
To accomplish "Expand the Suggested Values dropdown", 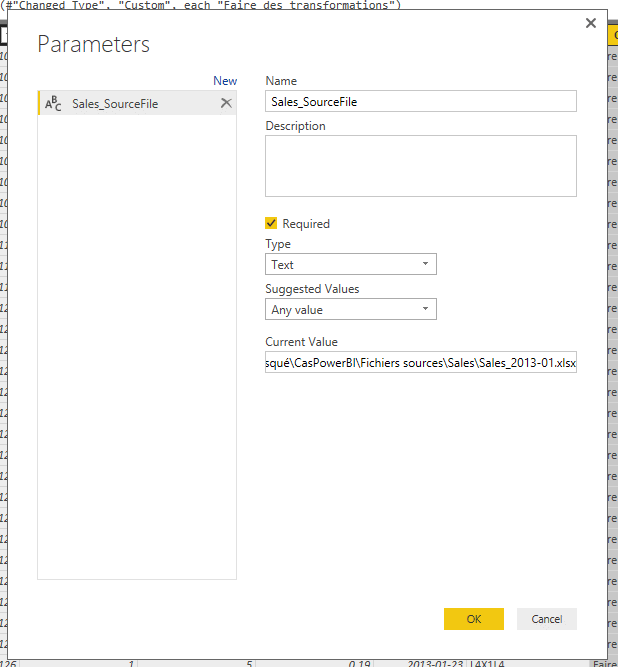I will pyautogui.click(x=350, y=310).
